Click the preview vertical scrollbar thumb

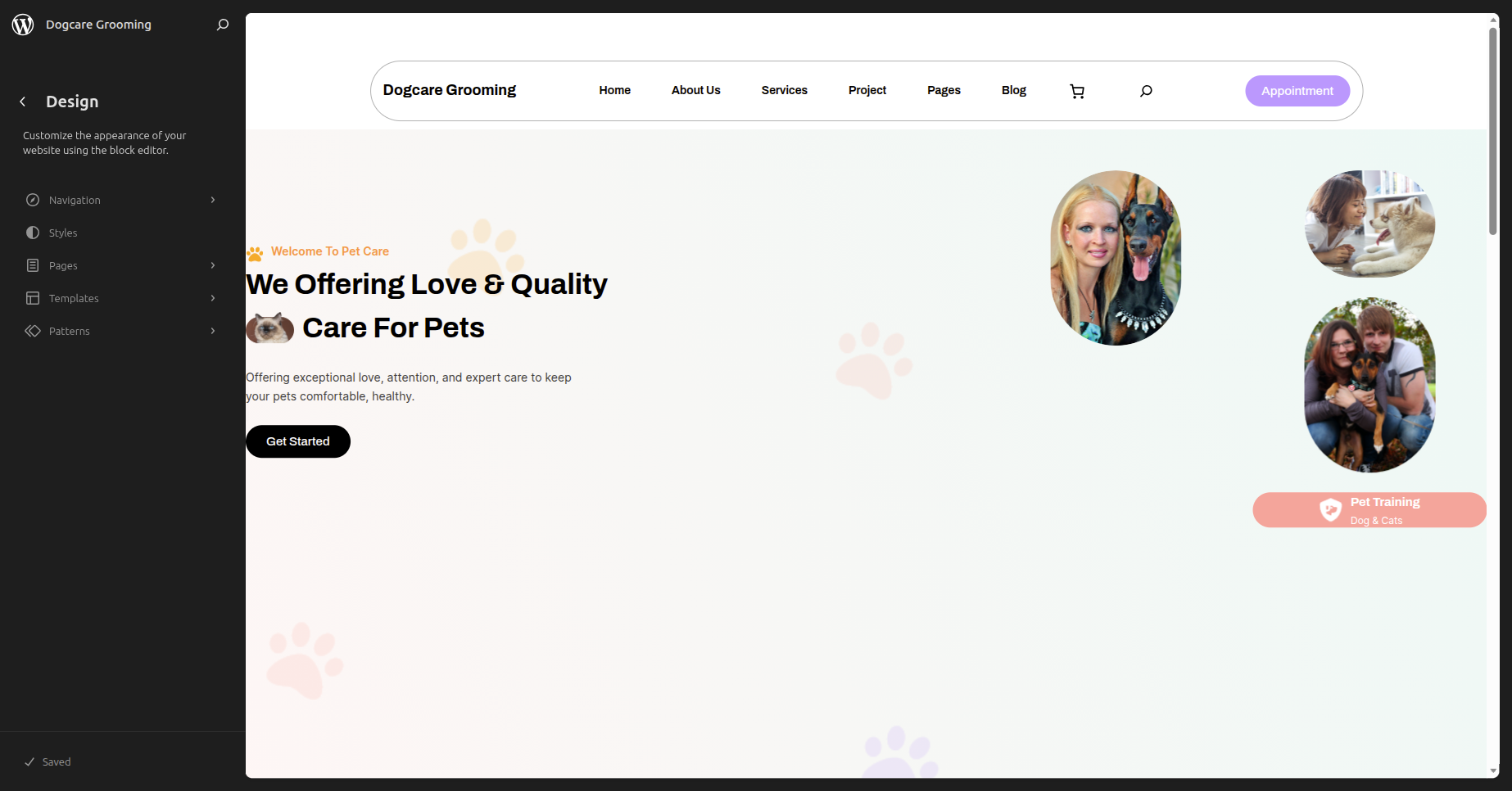[1493, 131]
